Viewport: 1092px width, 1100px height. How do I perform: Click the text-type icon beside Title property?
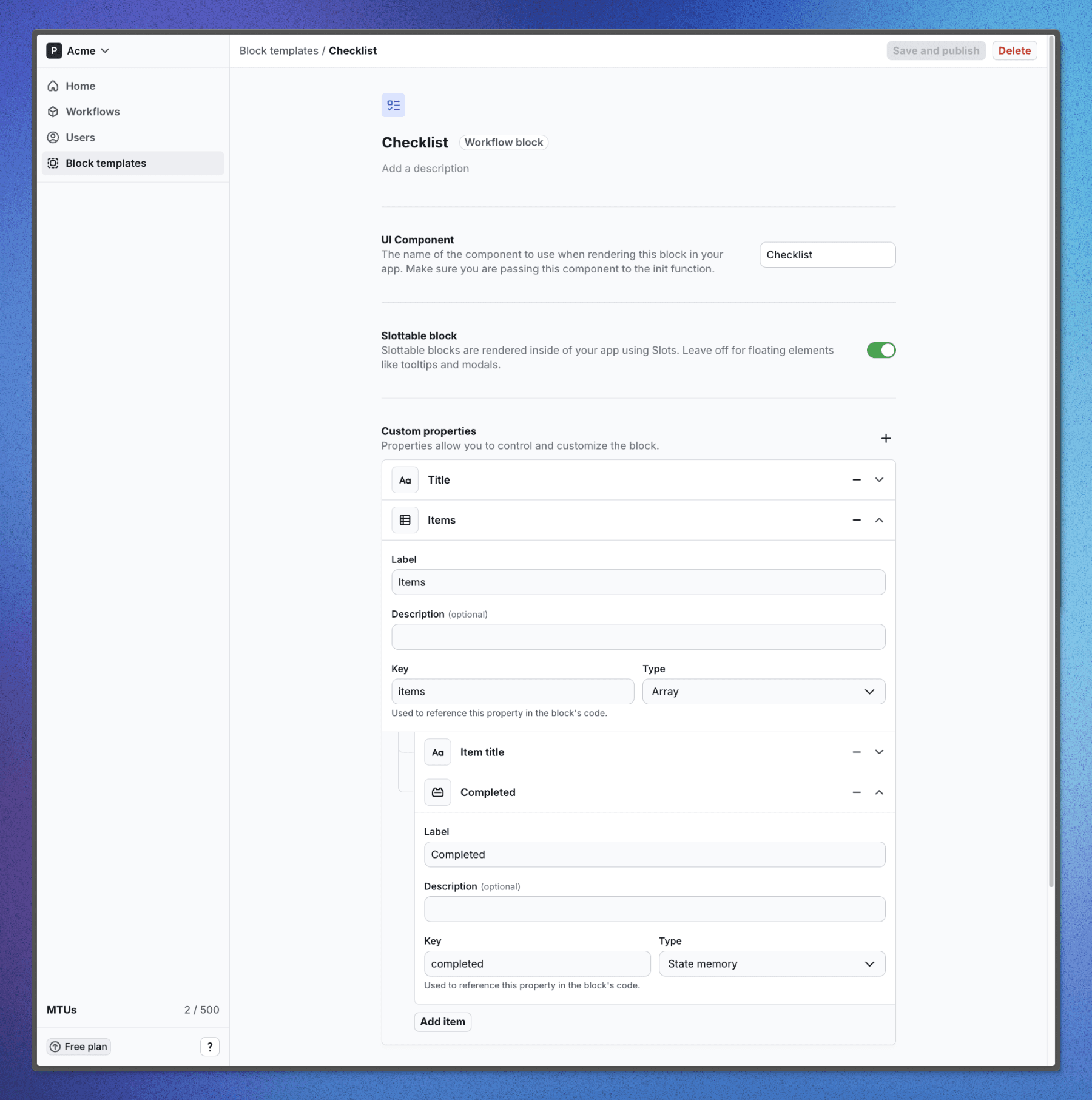point(405,479)
